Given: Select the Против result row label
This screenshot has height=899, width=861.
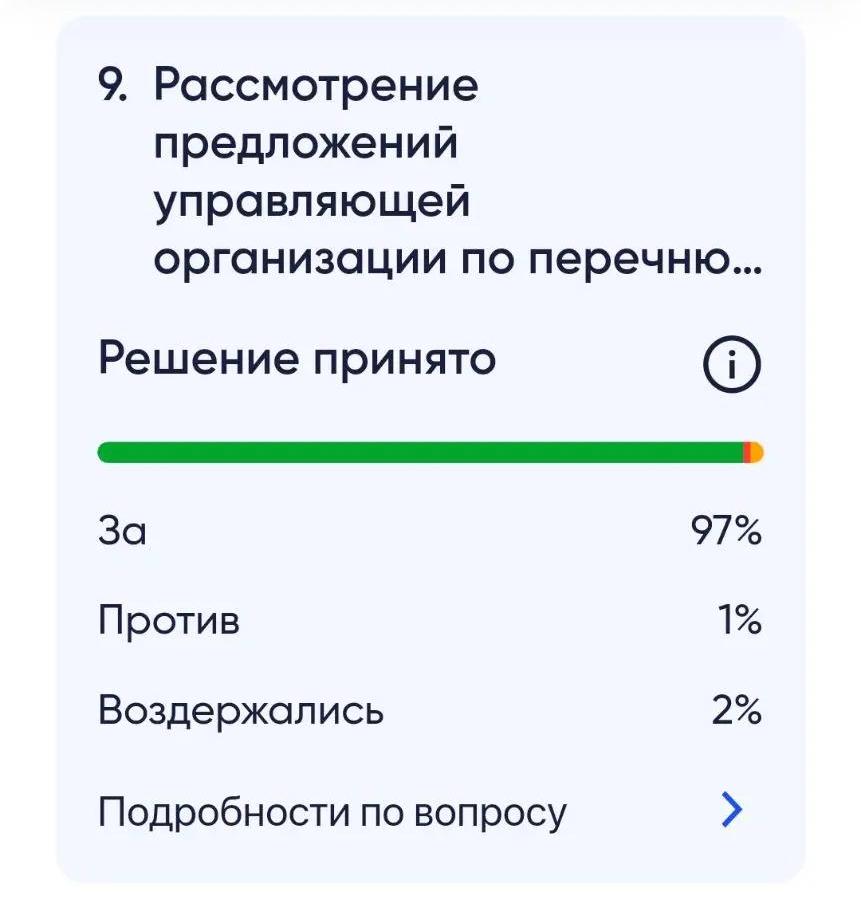Looking at the screenshot, I should [169, 620].
